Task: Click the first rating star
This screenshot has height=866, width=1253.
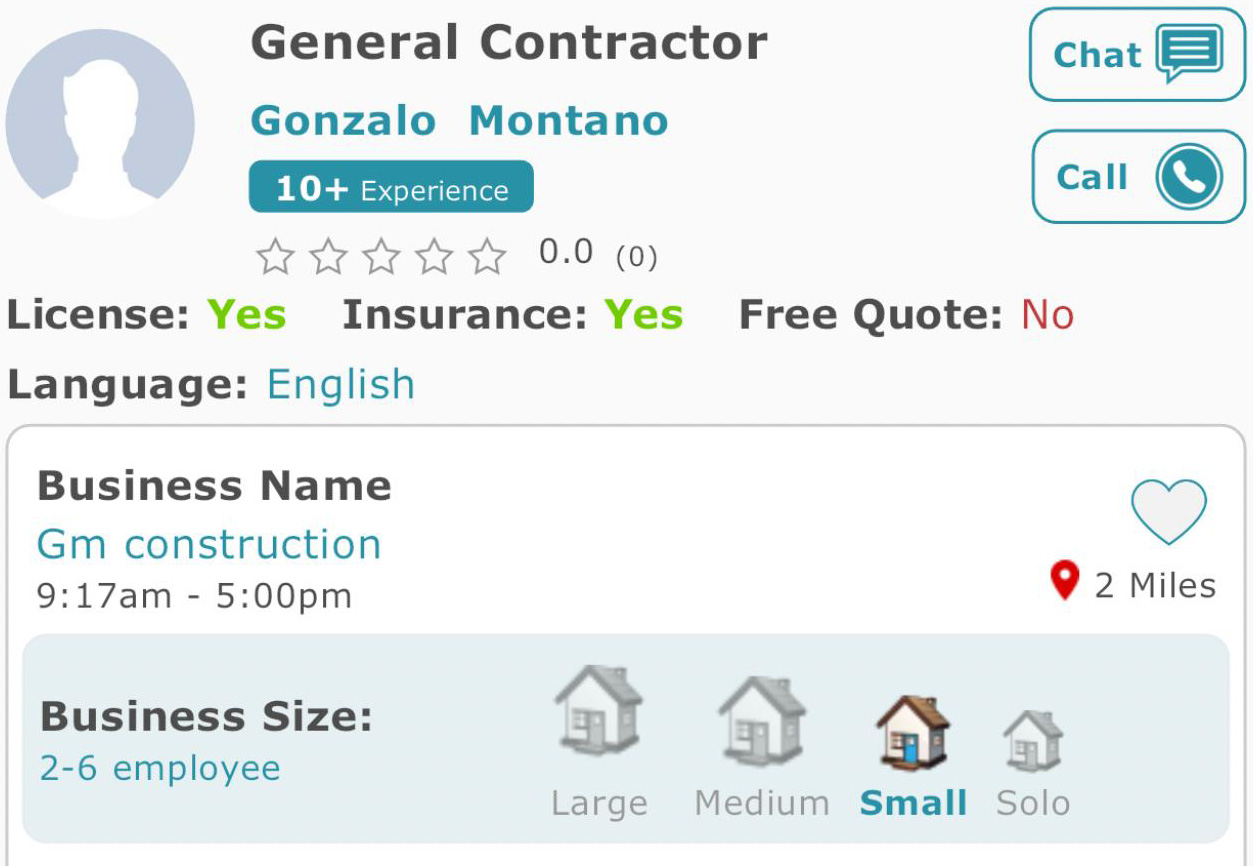Action: 275,256
